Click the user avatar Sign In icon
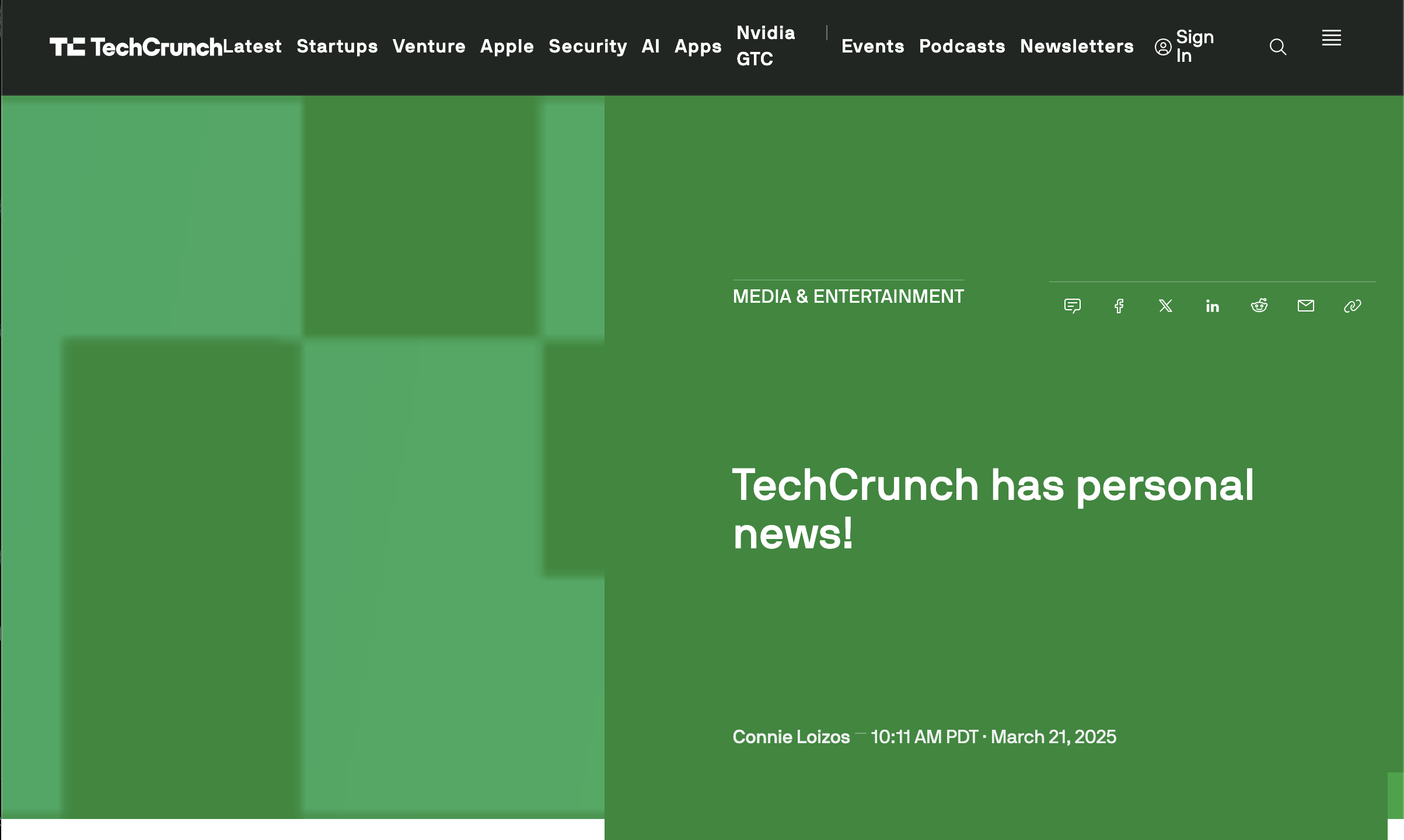The image size is (1404, 840). (1163, 47)
